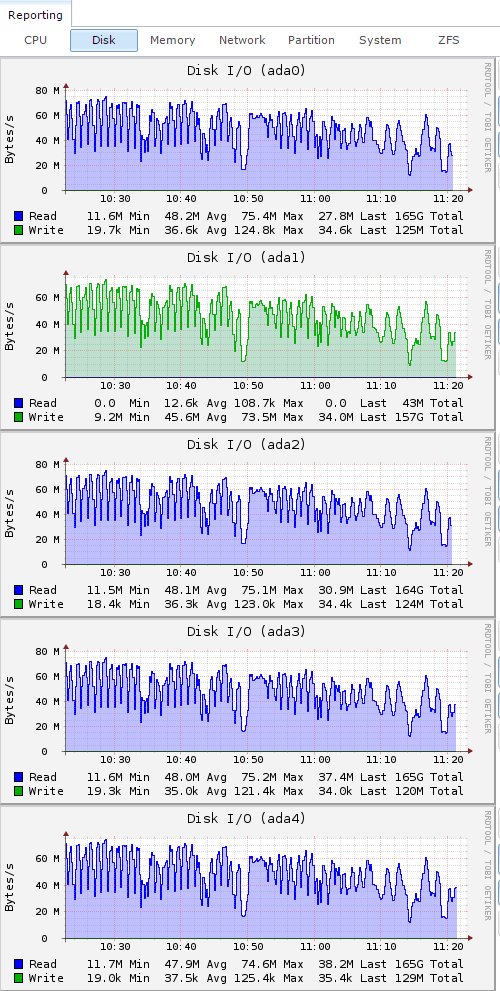Click the green Write swatch for ada0
500x991 pixels.
point(18,230)
